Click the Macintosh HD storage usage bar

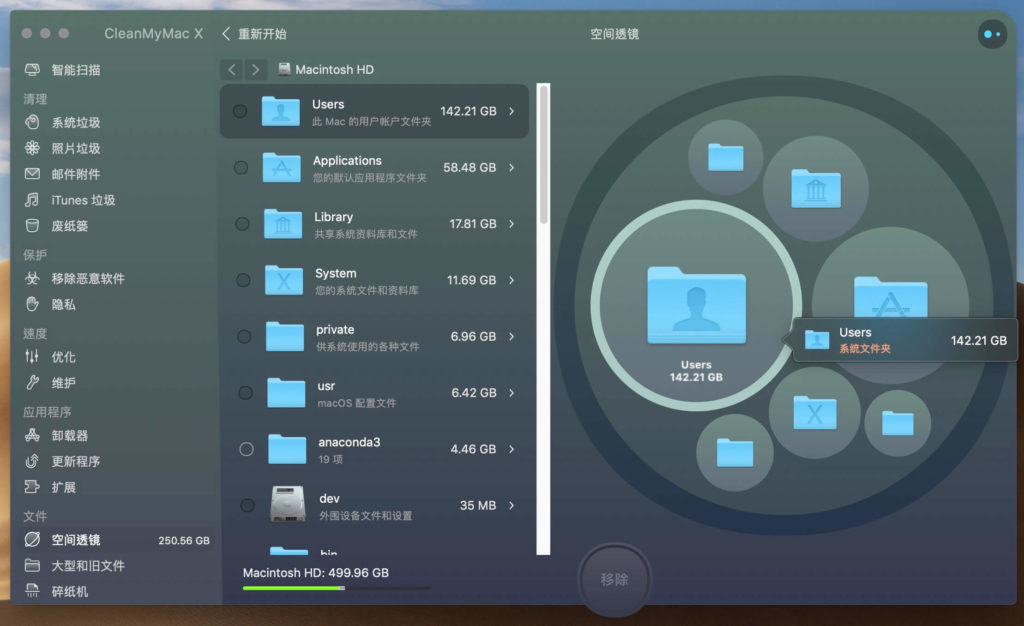[x=336, y=588]
